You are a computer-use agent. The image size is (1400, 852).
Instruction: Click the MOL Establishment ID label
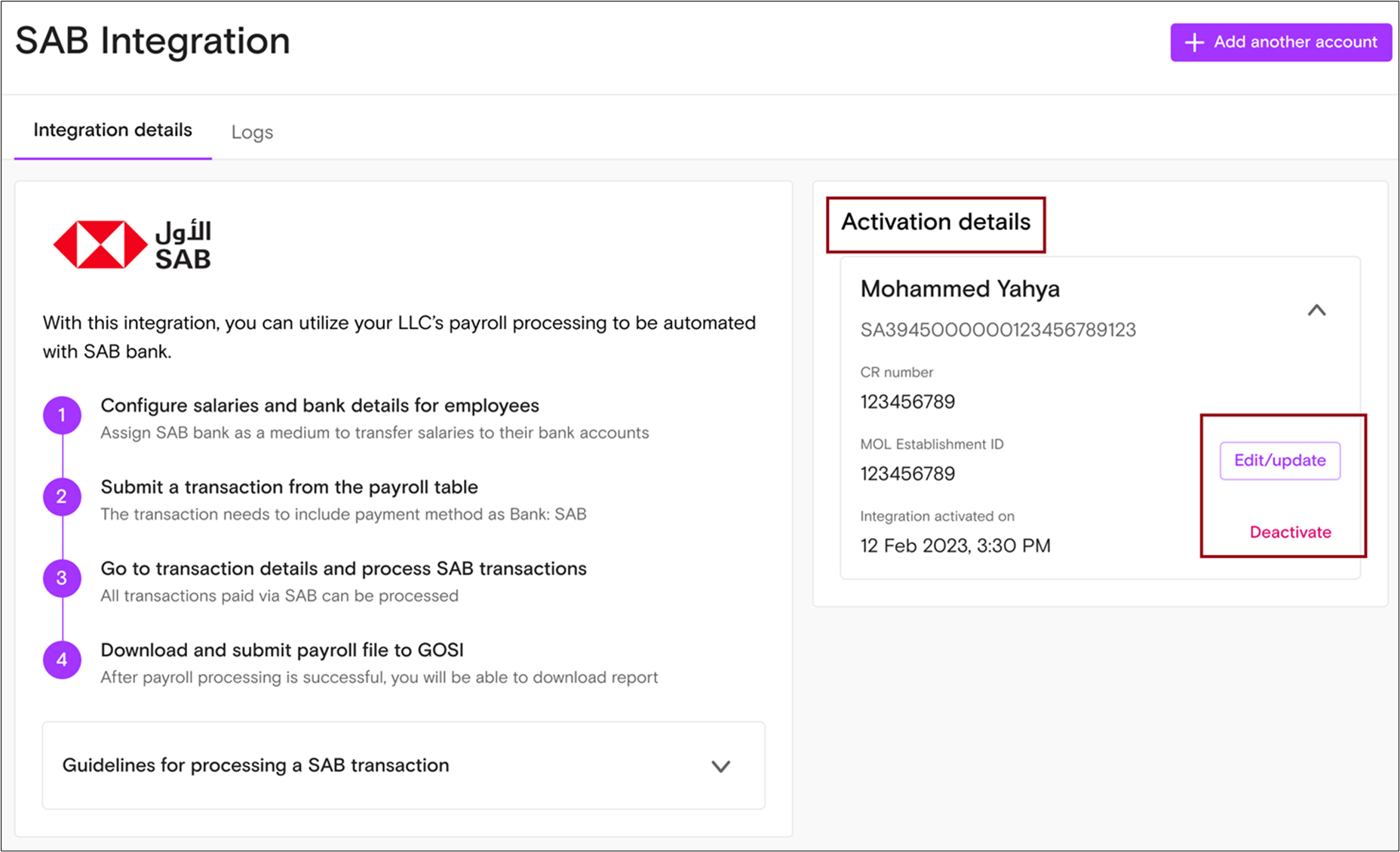[932, 444]
